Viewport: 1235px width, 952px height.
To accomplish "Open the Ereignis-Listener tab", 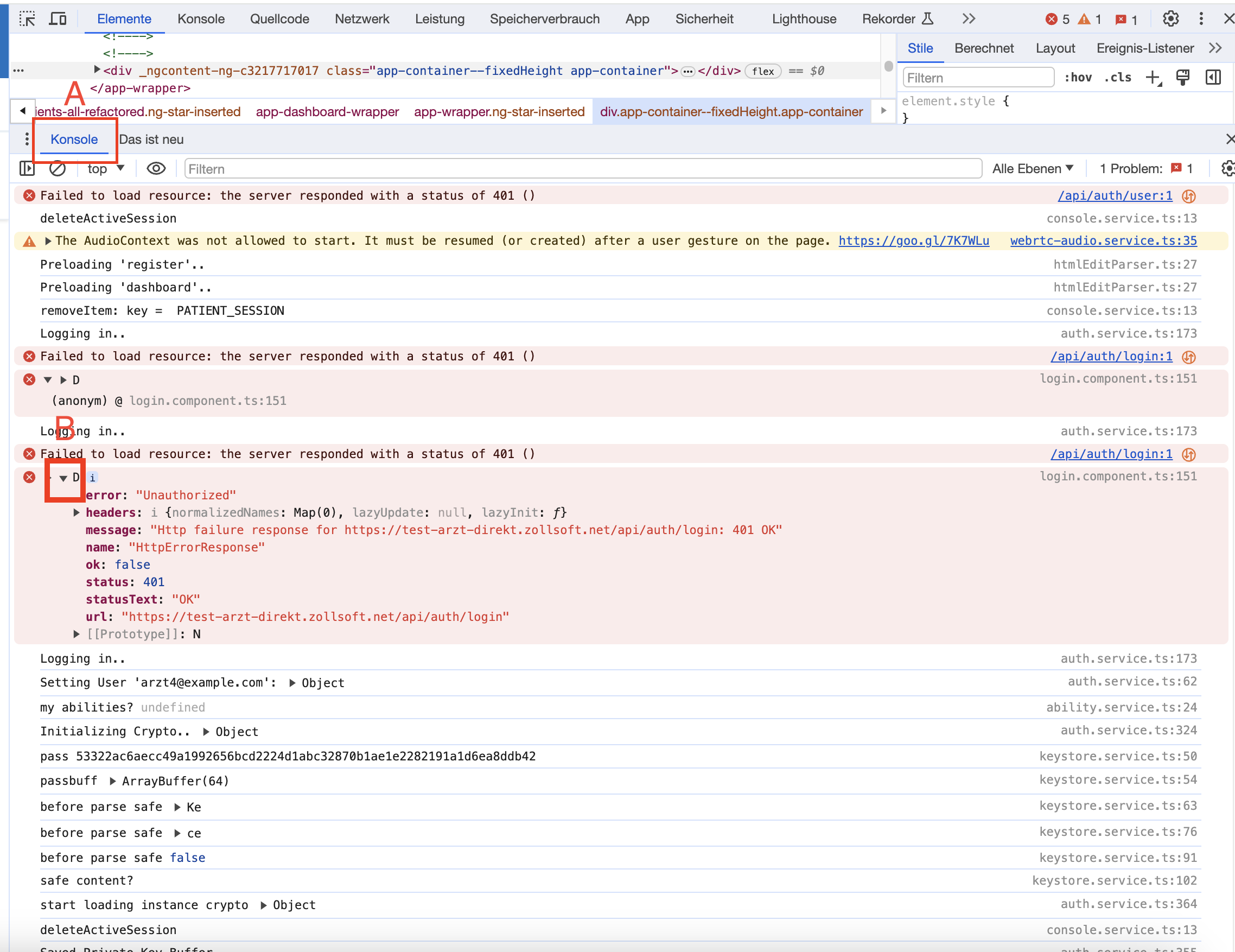I will [x=1145, y=48].
